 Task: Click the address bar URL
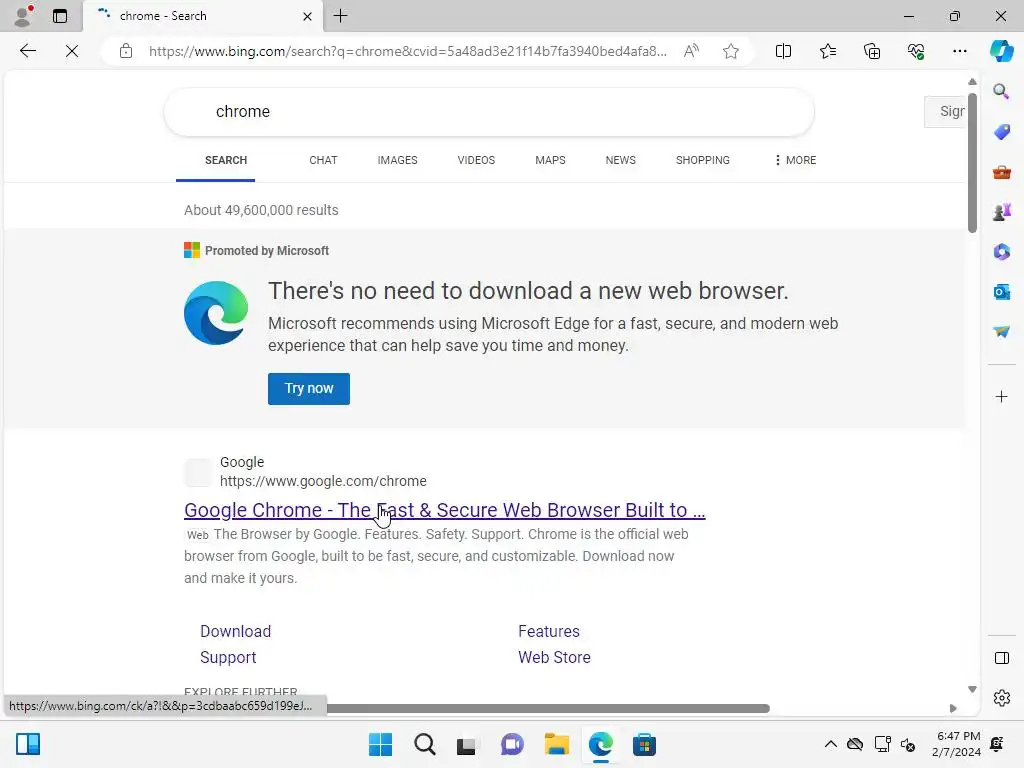(x=408, y=51)
